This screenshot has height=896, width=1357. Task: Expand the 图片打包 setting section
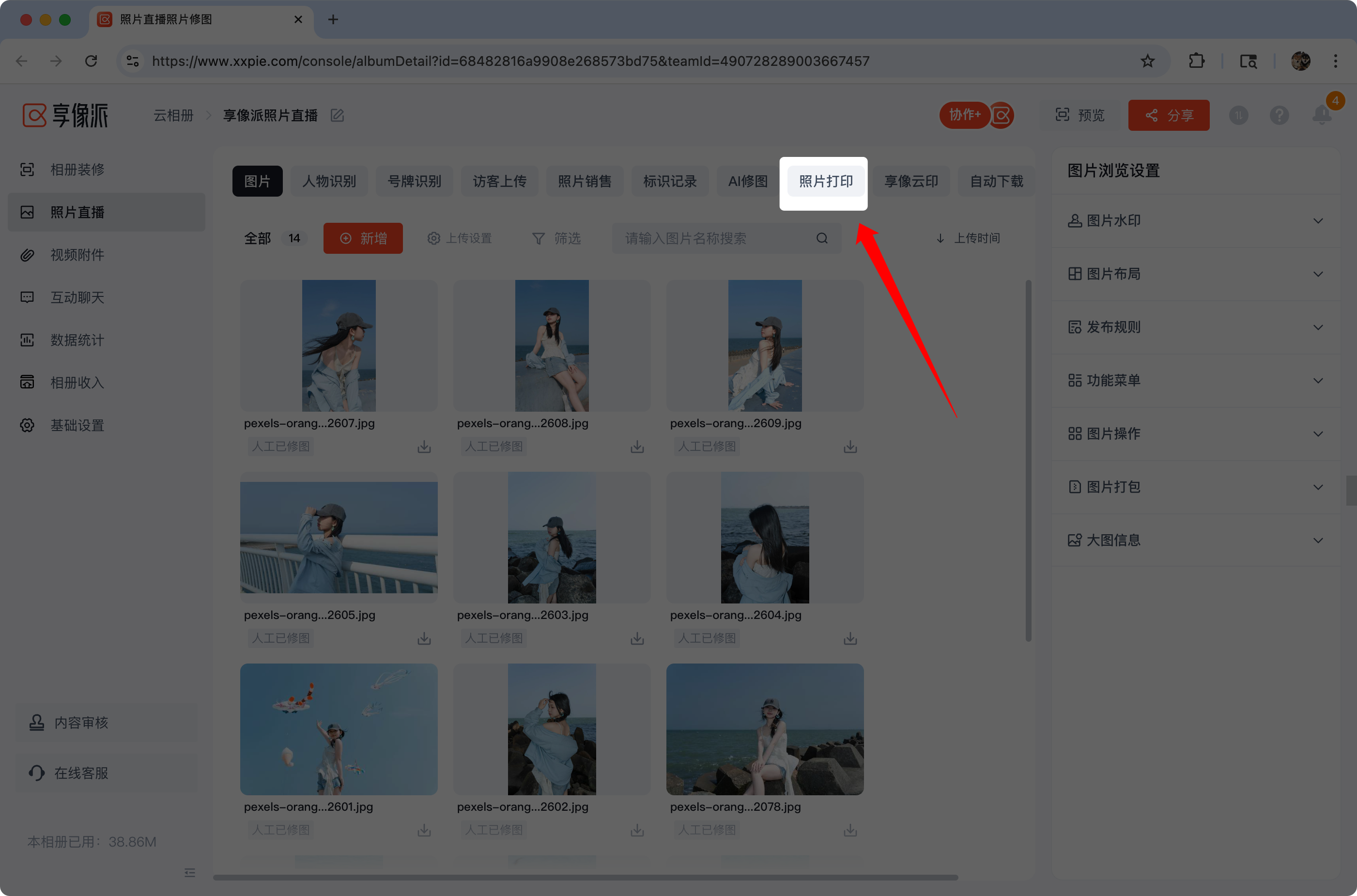pyautogui.click(x=1196, y=487)
